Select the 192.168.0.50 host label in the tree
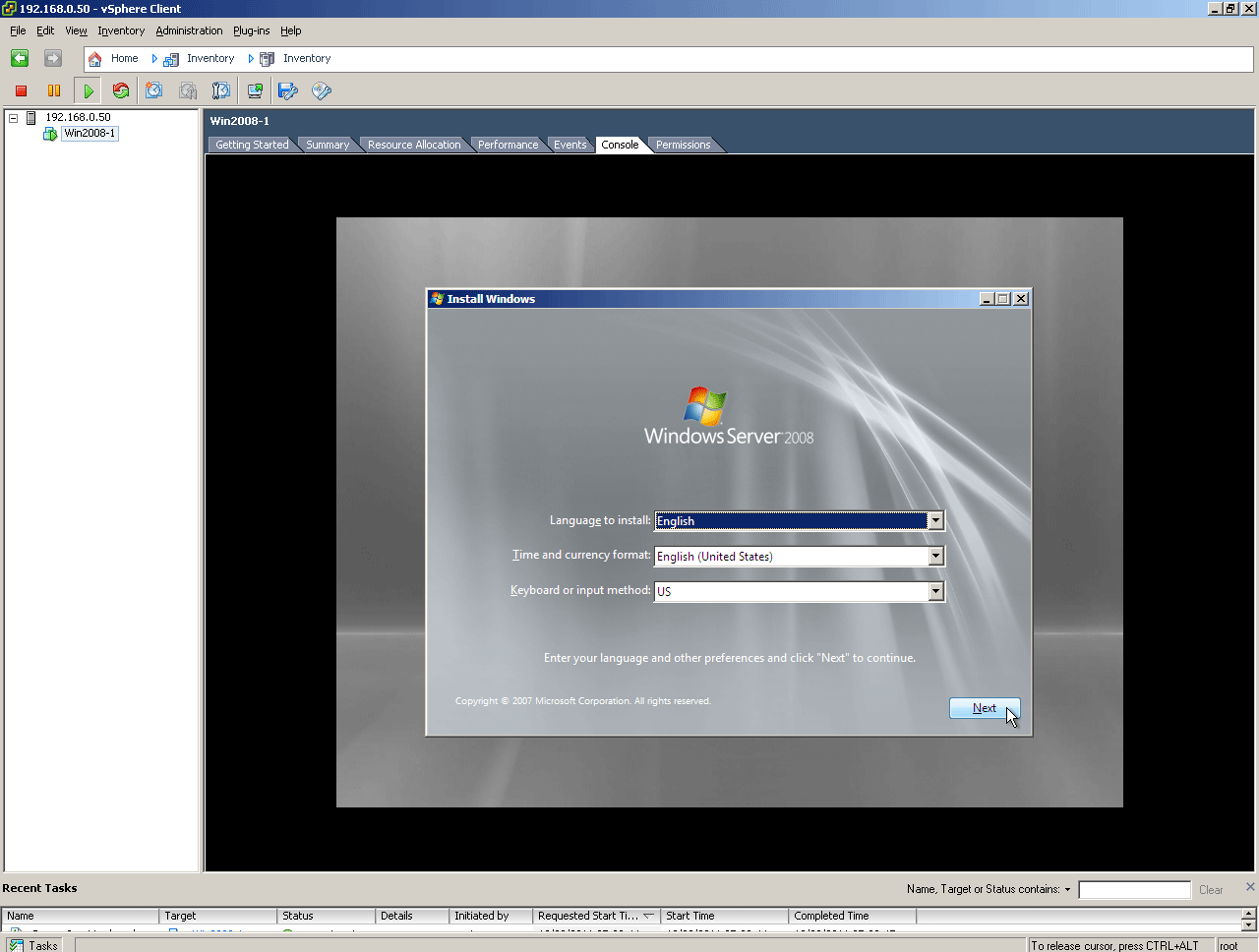The height and width of the screenshot is (952, 1259). 78,118
